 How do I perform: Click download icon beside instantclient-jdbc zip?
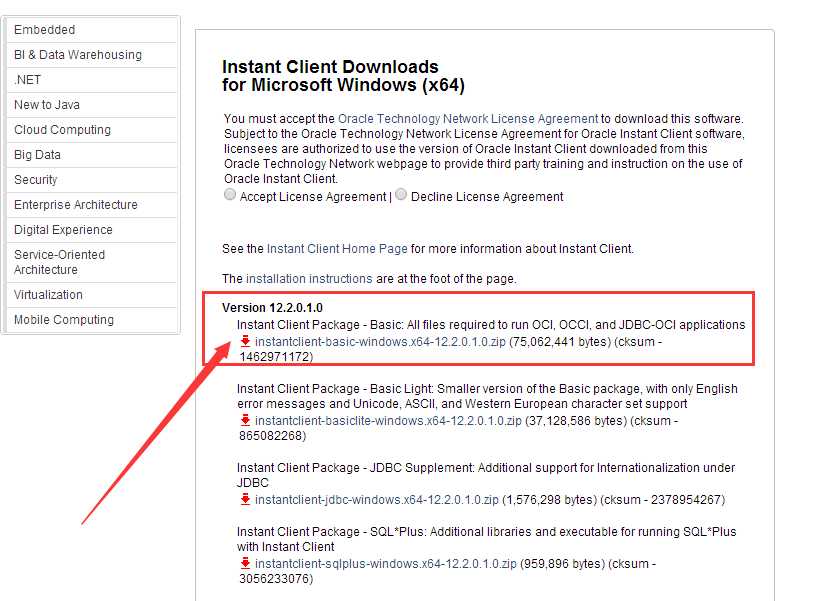coord(246,499)
